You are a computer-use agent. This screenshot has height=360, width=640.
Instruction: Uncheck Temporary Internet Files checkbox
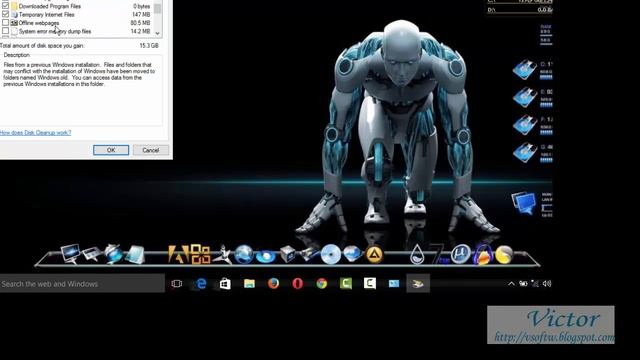[x=5, y=14]
